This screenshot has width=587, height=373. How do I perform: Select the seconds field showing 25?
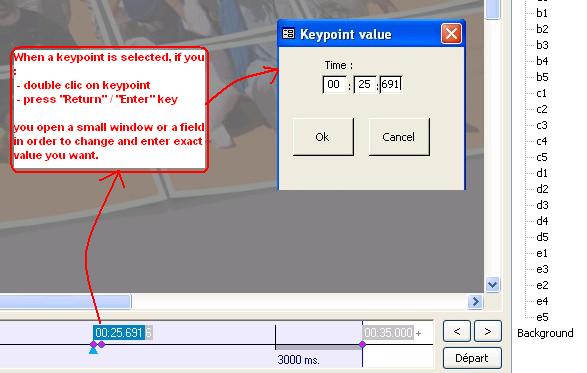tap(365, 84)
